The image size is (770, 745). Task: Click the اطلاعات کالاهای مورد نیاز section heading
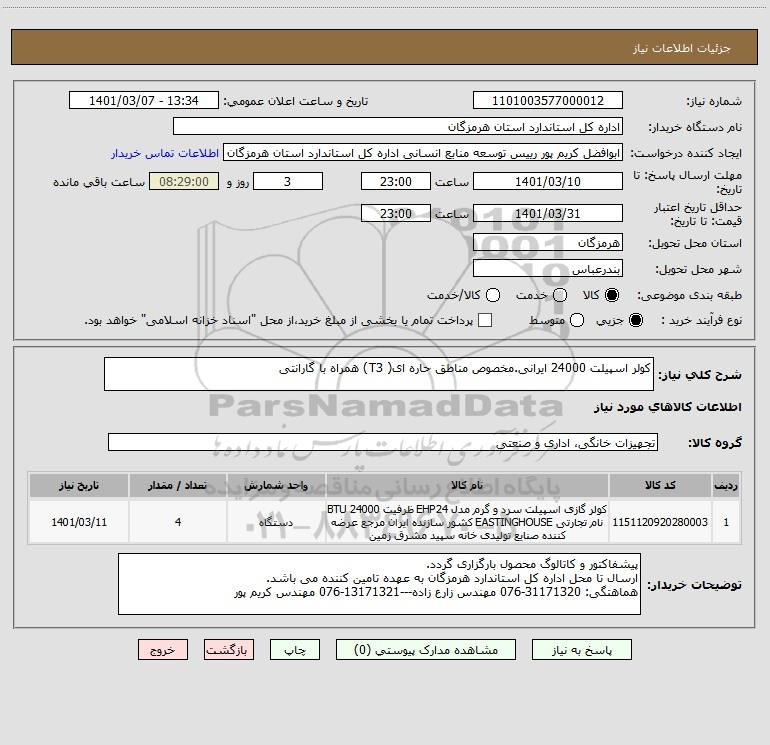click(x=668, y=407)
